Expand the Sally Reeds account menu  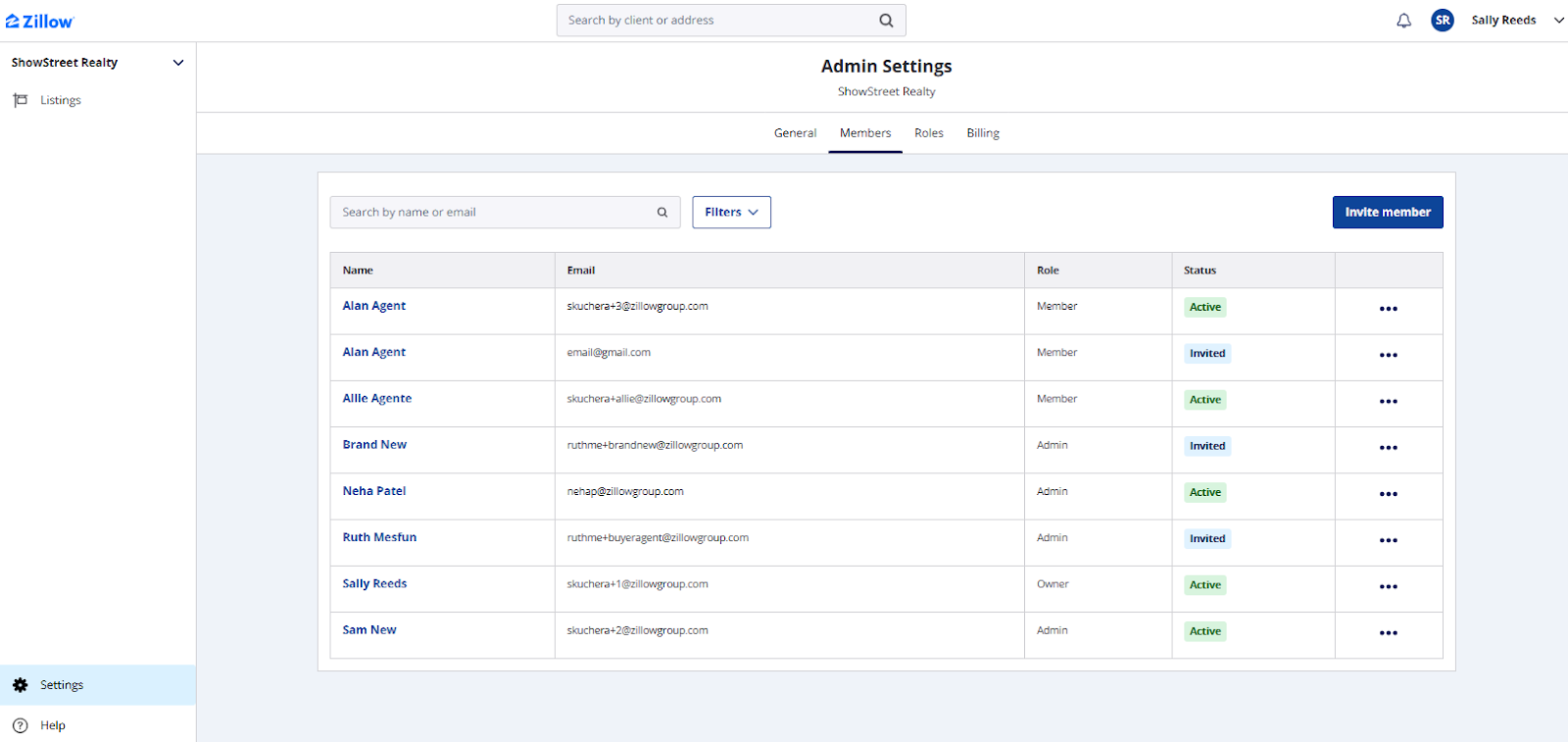[x=1558, y=21]
